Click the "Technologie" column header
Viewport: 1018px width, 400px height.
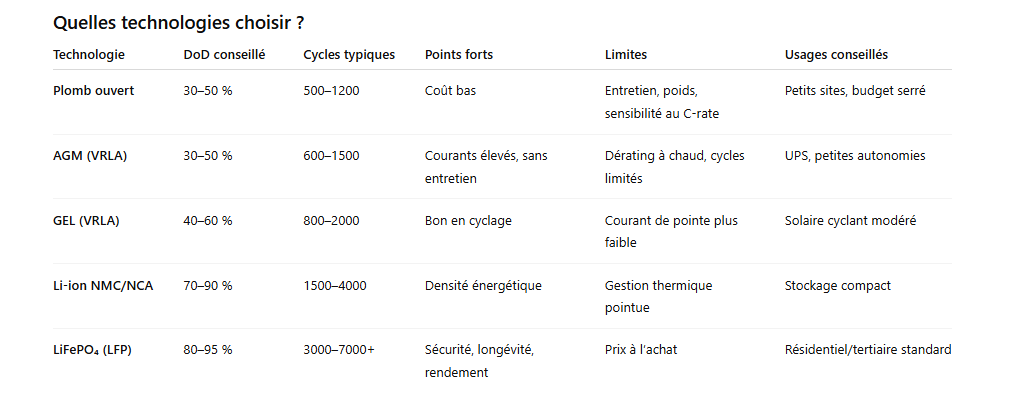89,55
